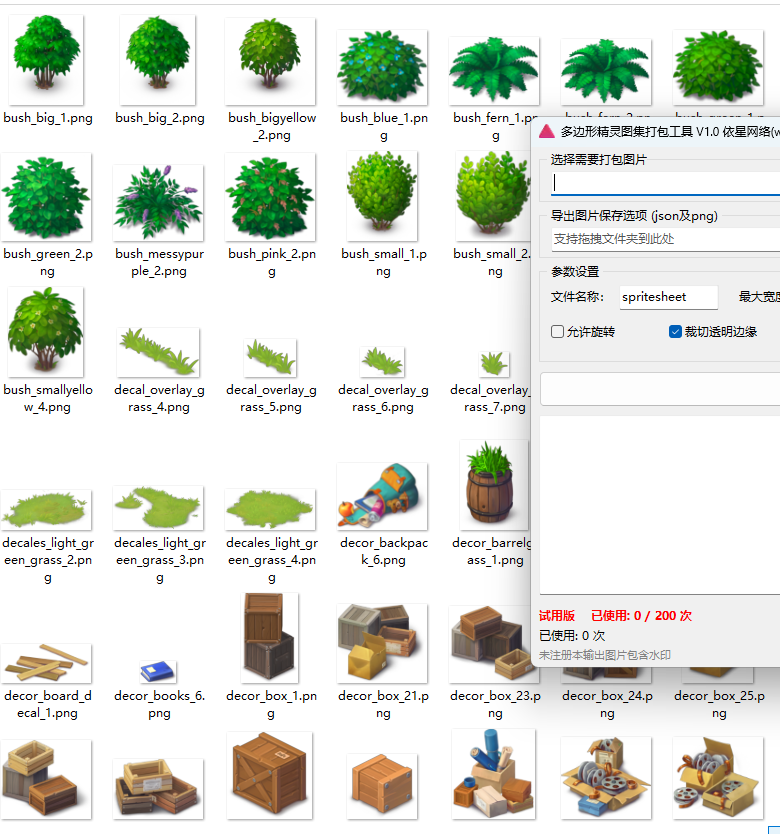Select the decor_box_1.png thumbnail
Screen dimensions: 780x834
pos(270,638)
